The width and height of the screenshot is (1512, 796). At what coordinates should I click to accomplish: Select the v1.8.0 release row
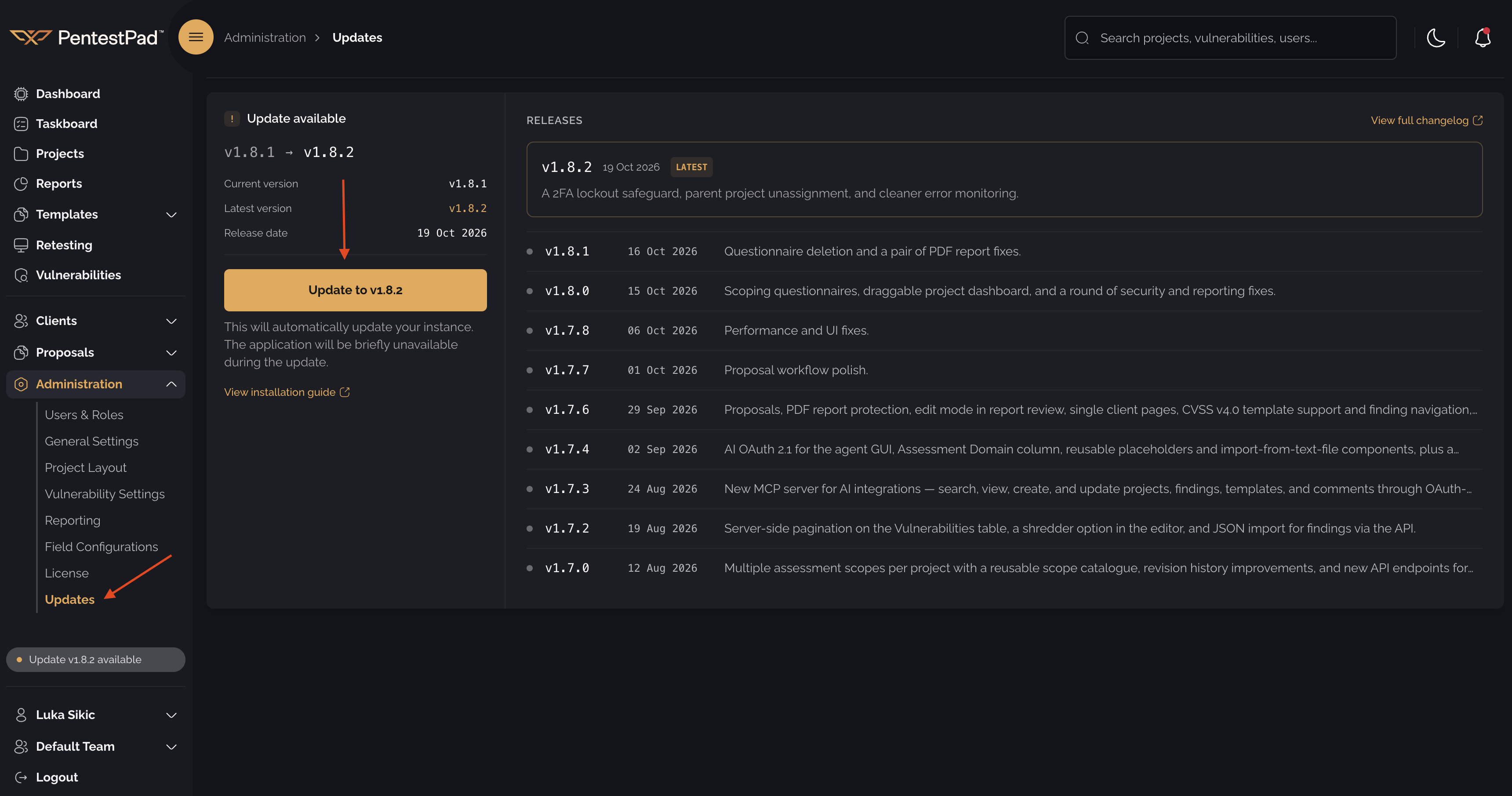tap(1004, 291)
